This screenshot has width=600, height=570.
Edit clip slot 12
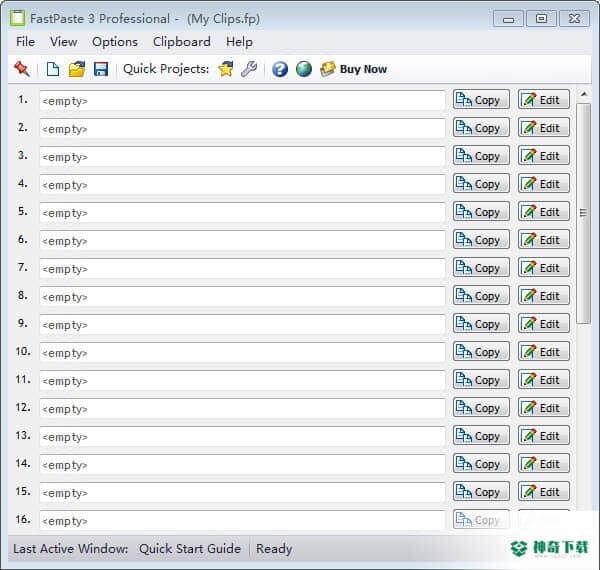(x=544, y=407)
